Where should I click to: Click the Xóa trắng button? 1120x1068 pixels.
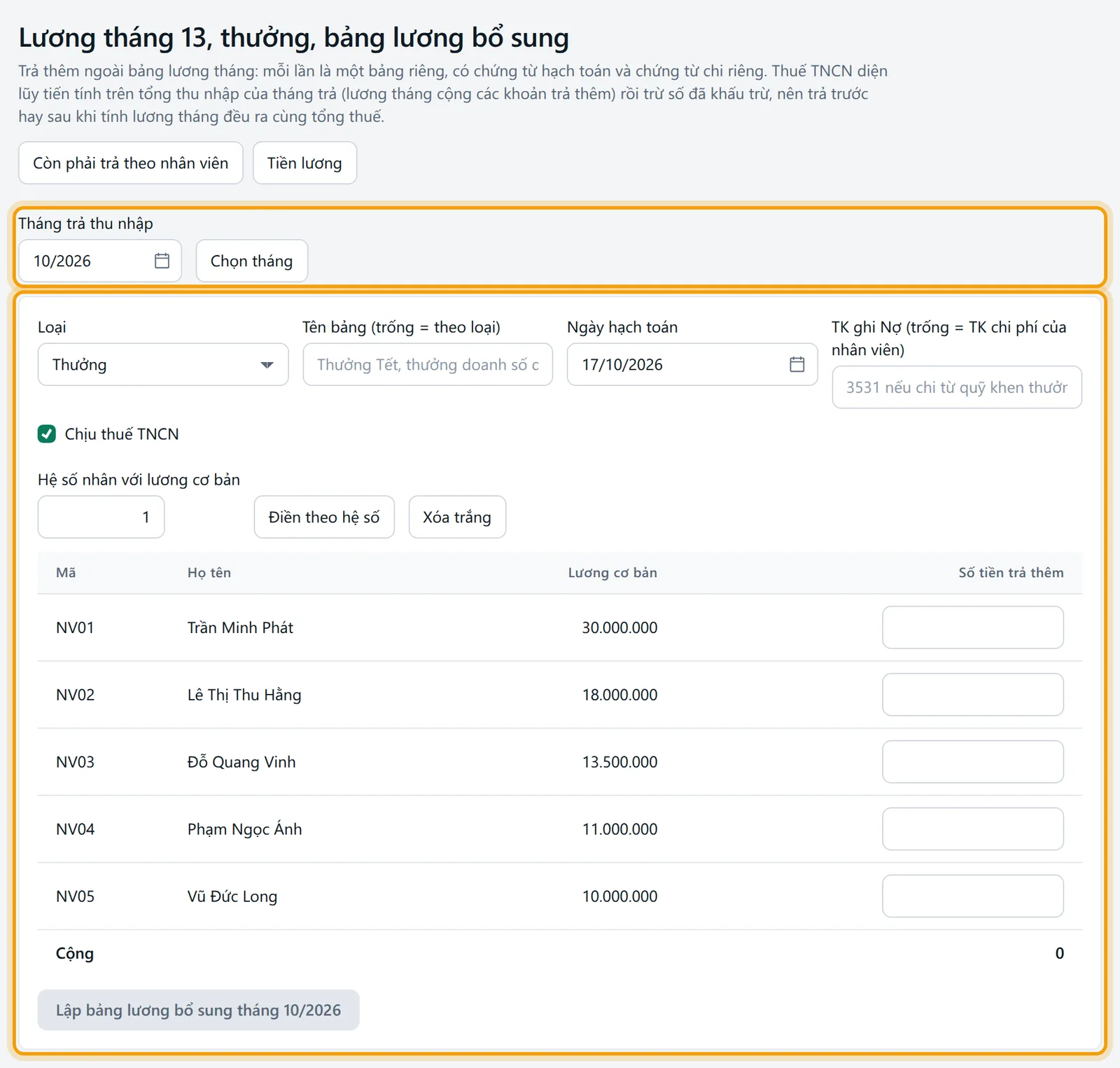point(457,517)
